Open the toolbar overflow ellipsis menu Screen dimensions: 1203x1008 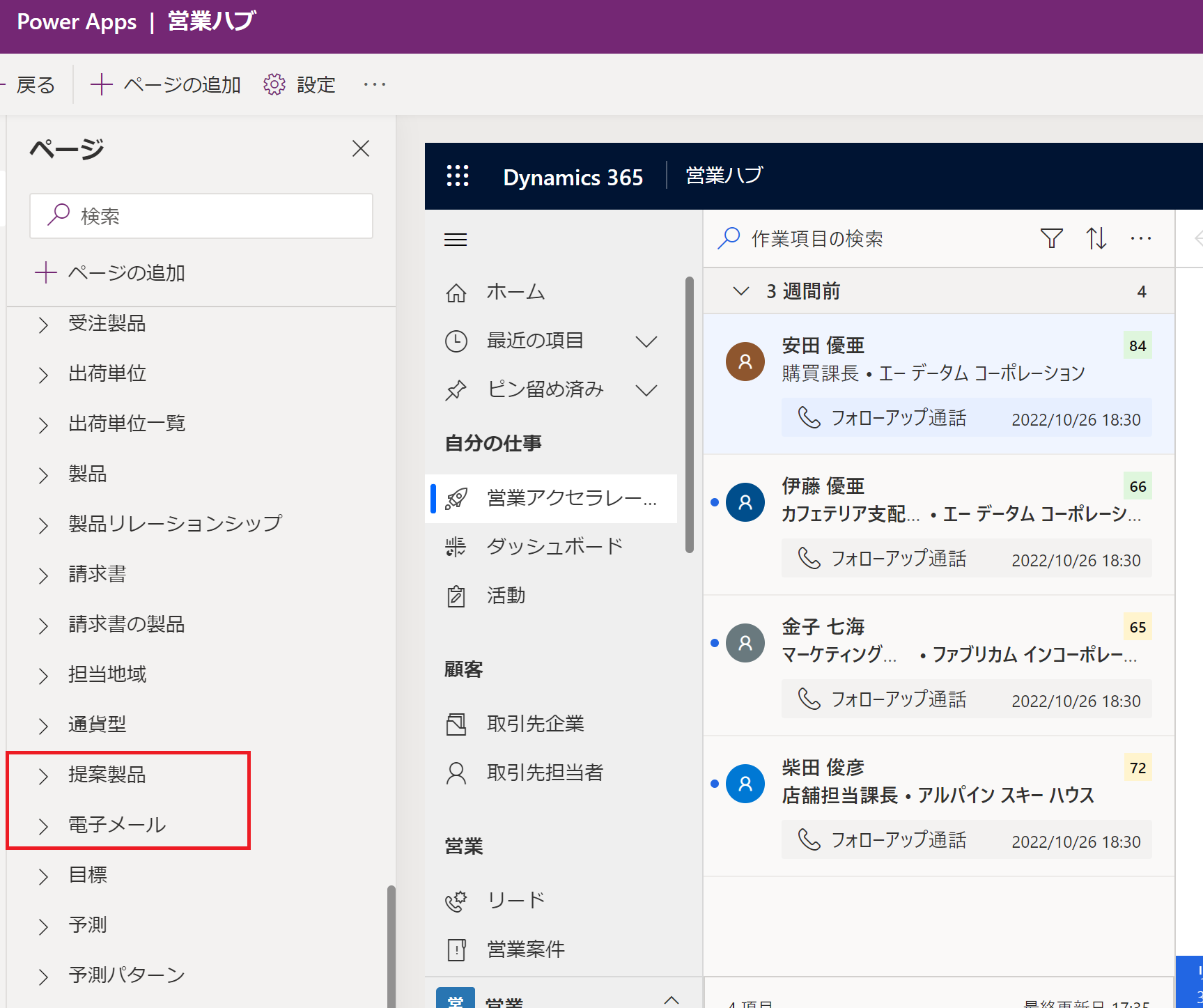(375, 84)
